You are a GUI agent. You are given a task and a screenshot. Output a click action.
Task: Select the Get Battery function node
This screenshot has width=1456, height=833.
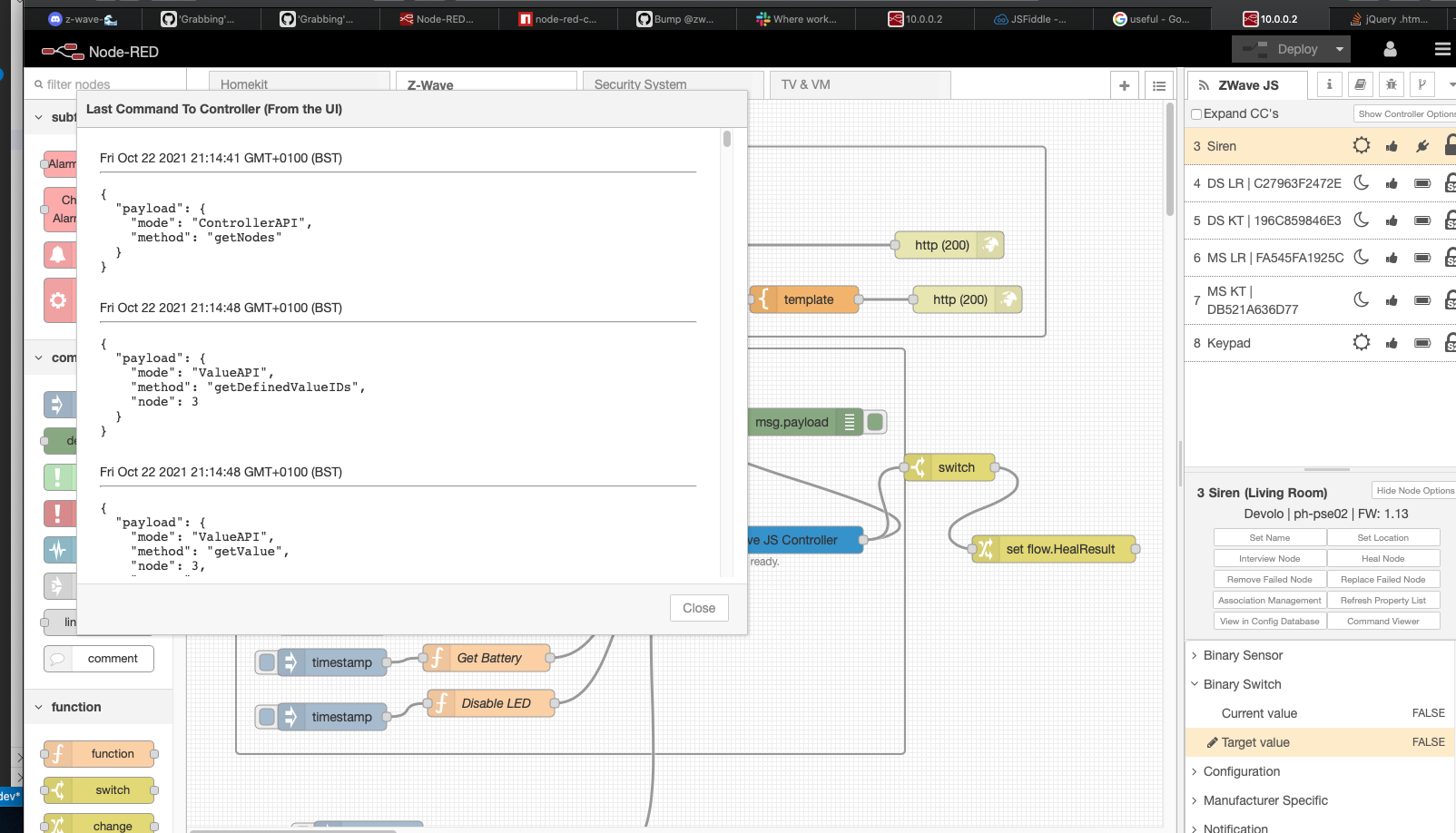point(487,658)
